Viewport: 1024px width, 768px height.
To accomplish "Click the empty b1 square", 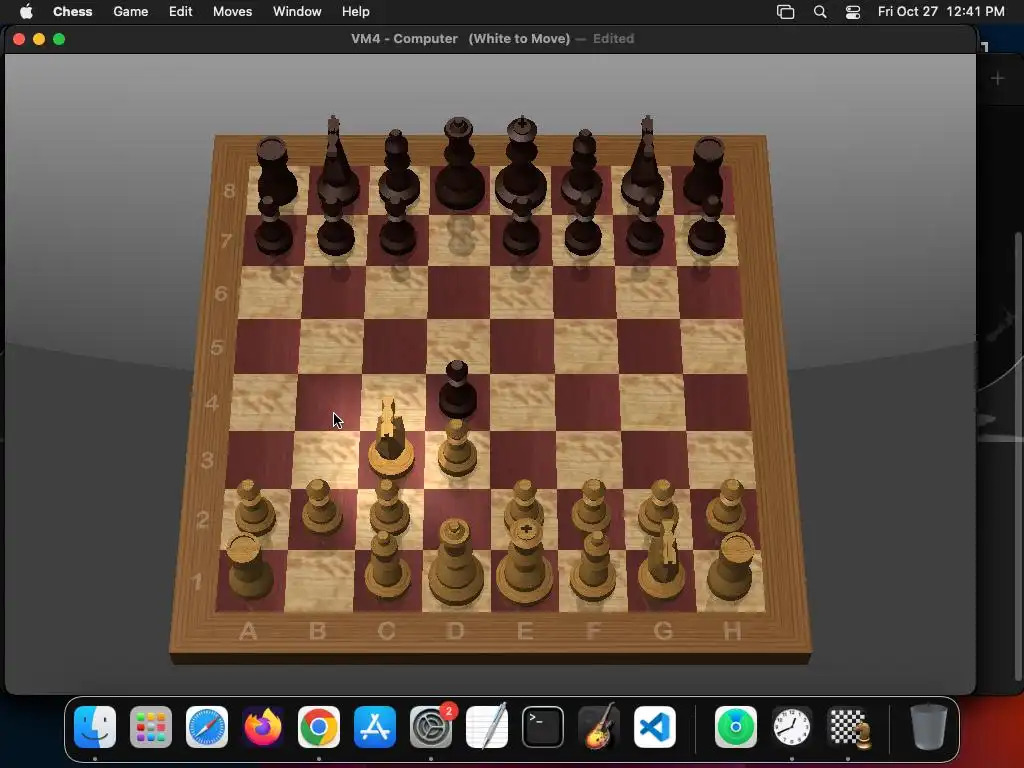I will (320, 580).
